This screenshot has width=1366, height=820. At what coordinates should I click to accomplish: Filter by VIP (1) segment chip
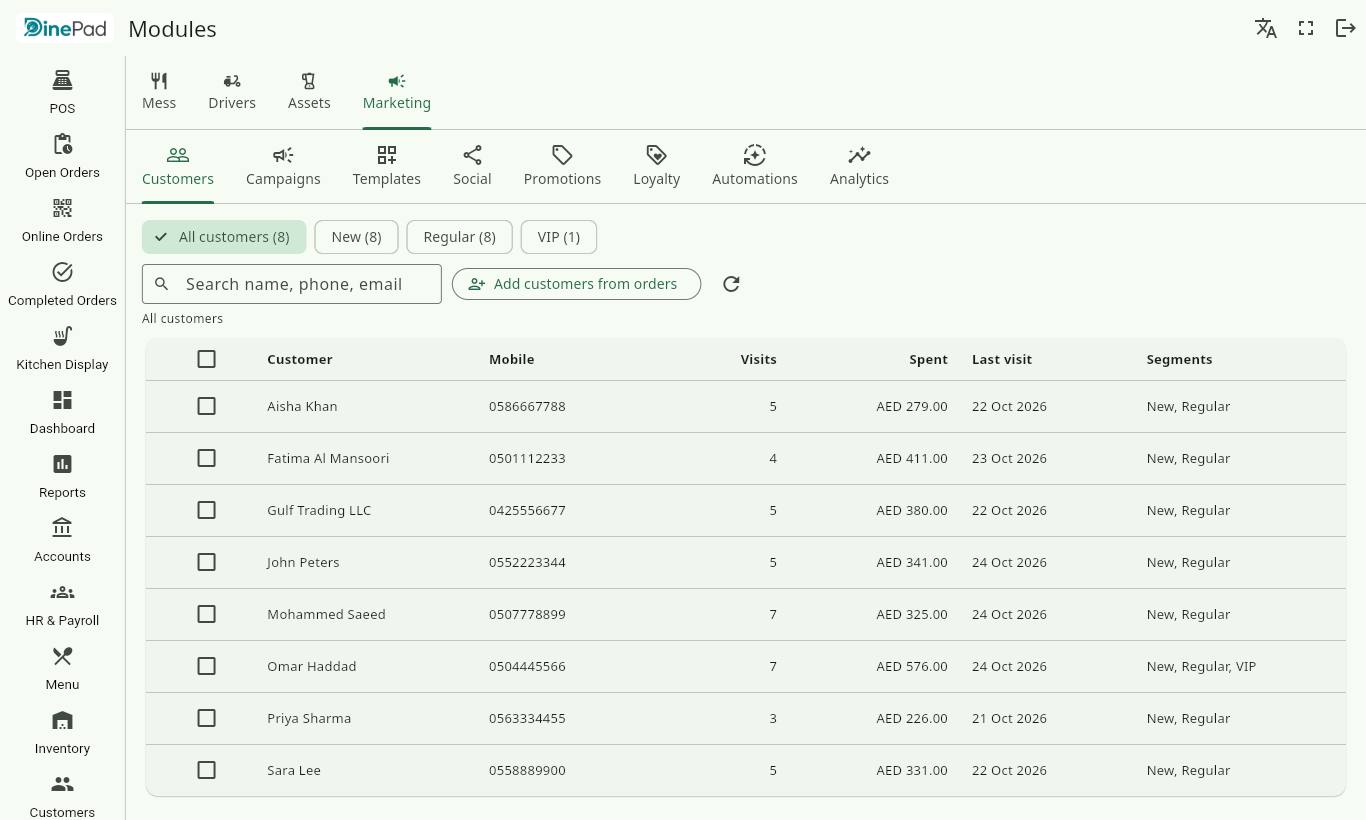(558, 237)
